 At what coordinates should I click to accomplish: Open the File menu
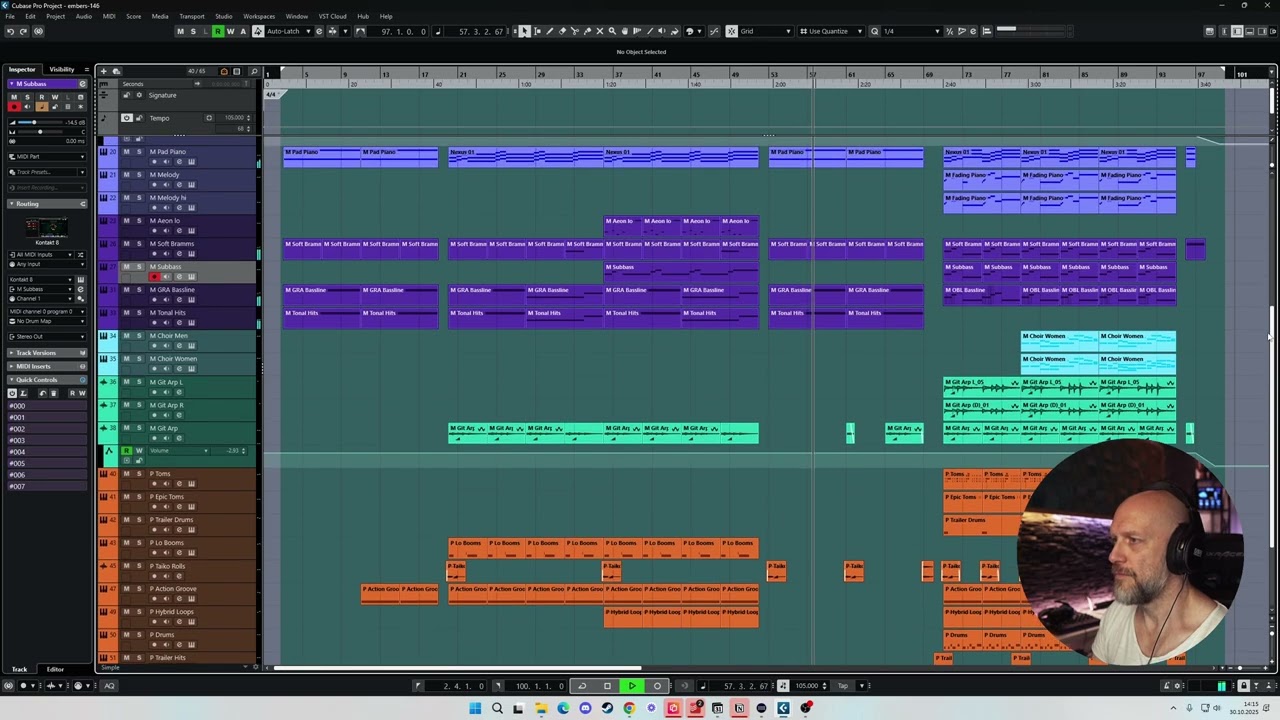pos(10,16)
